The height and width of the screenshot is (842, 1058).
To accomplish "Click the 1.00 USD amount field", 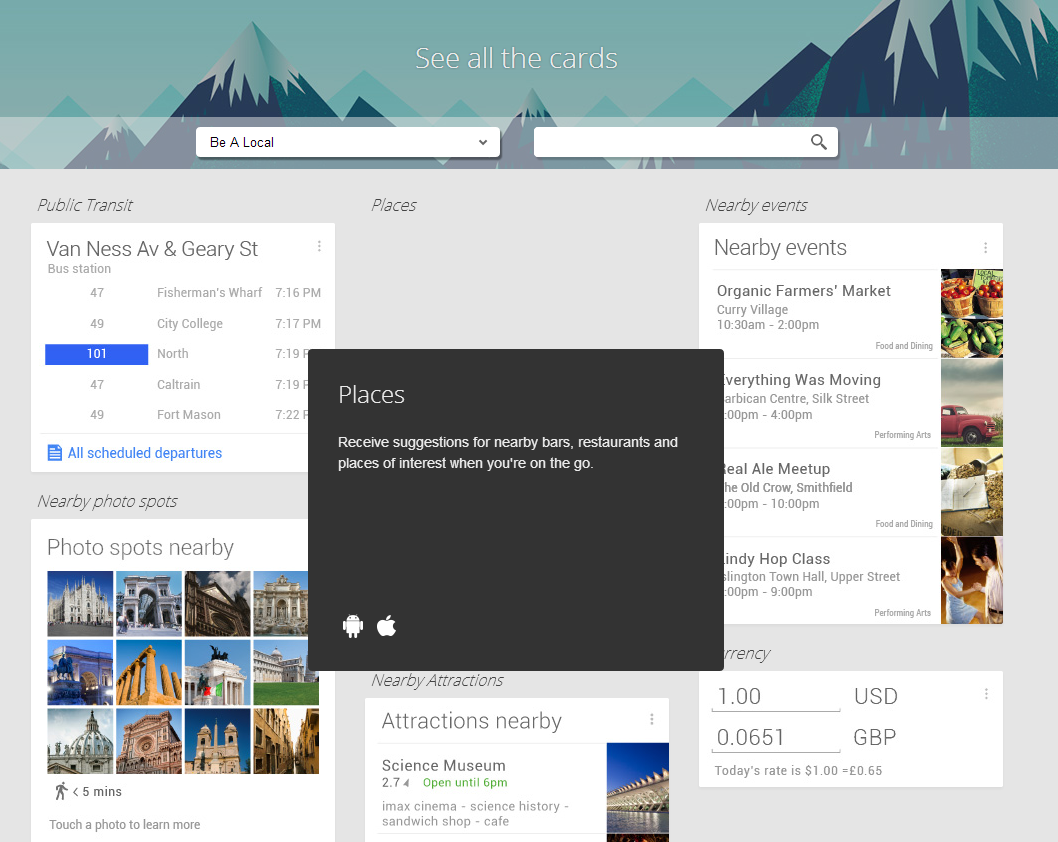I will 775,695.
